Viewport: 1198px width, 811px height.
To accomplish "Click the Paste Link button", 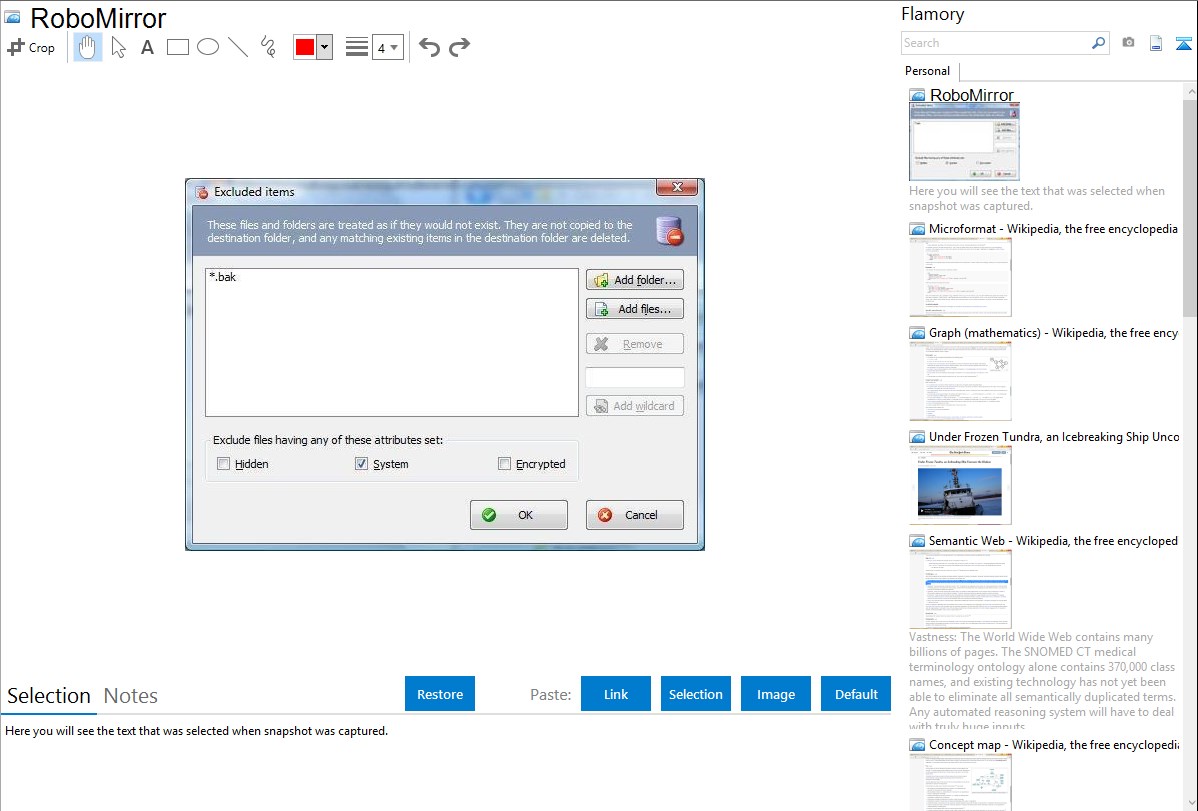I will point(616,694).
